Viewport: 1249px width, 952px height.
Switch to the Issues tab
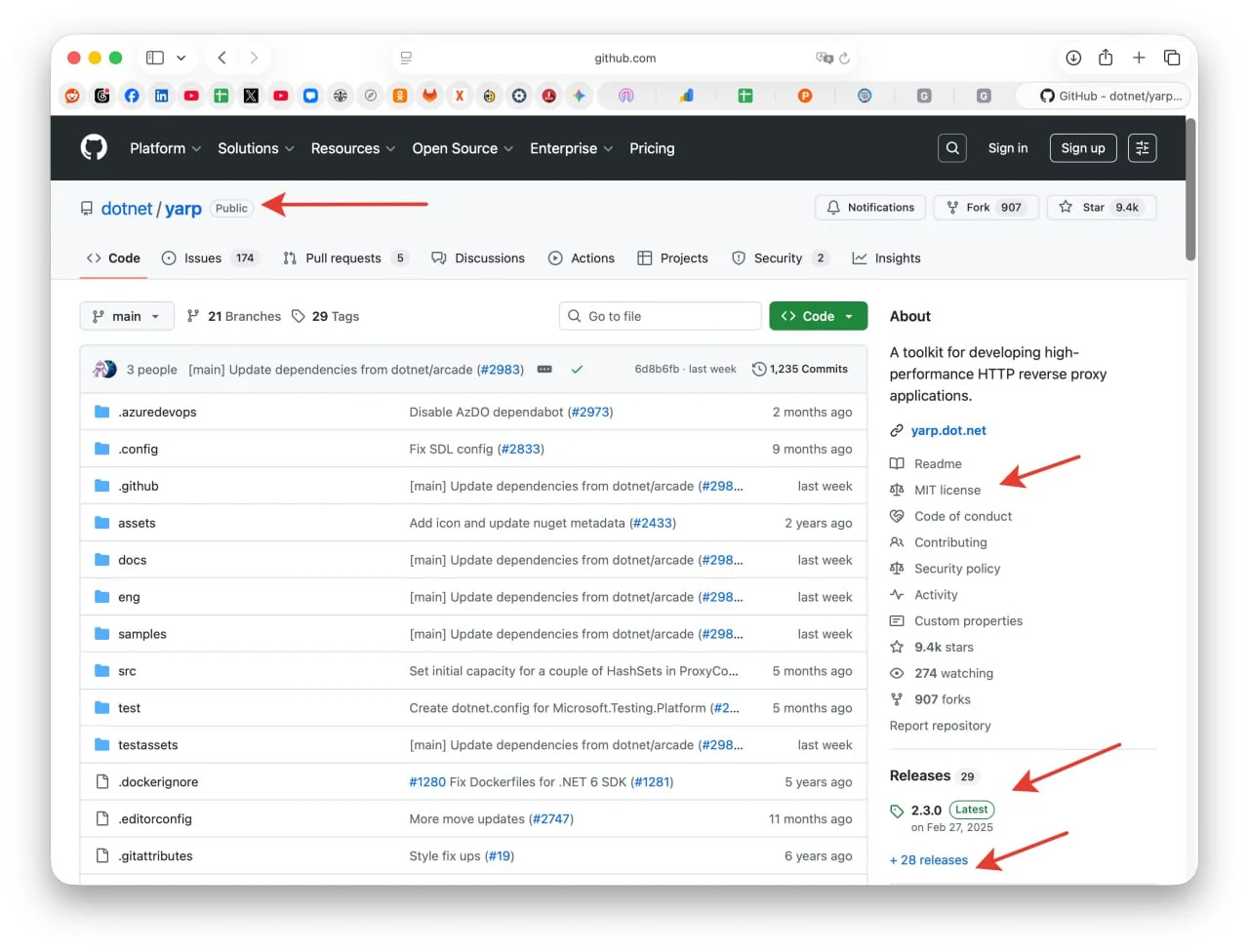(203, 258)
